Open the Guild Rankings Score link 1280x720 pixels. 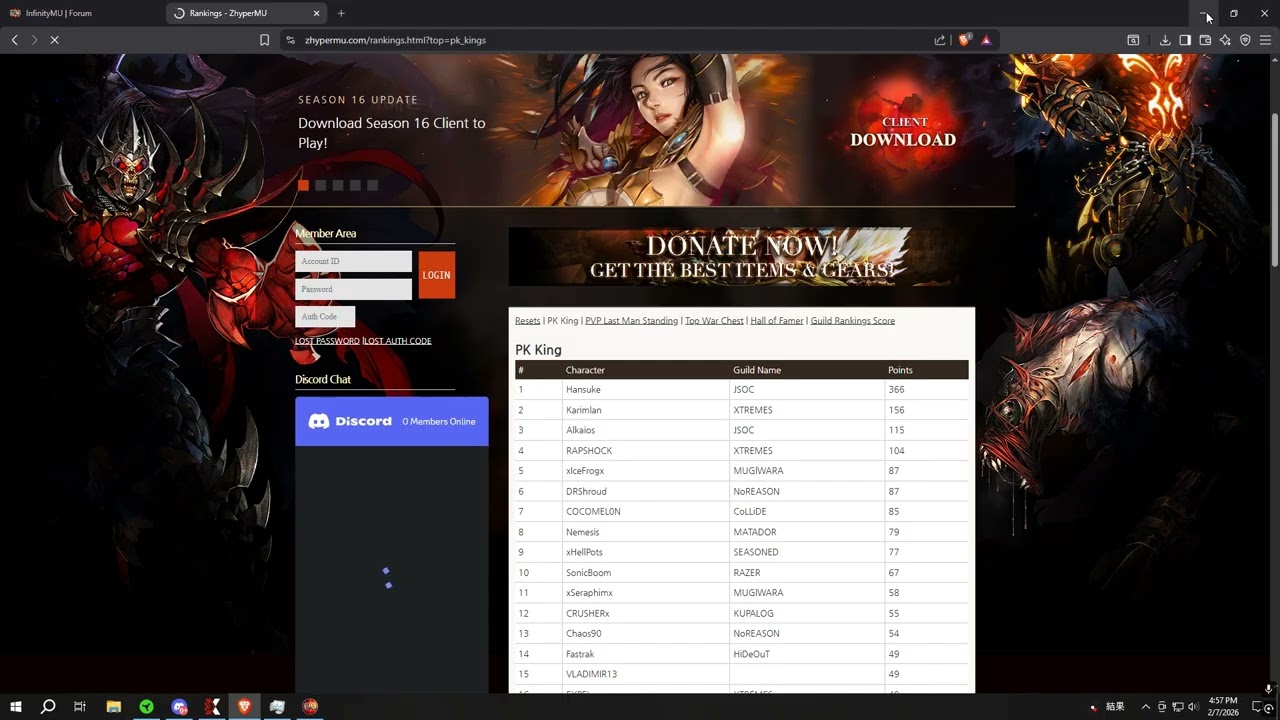852,321
